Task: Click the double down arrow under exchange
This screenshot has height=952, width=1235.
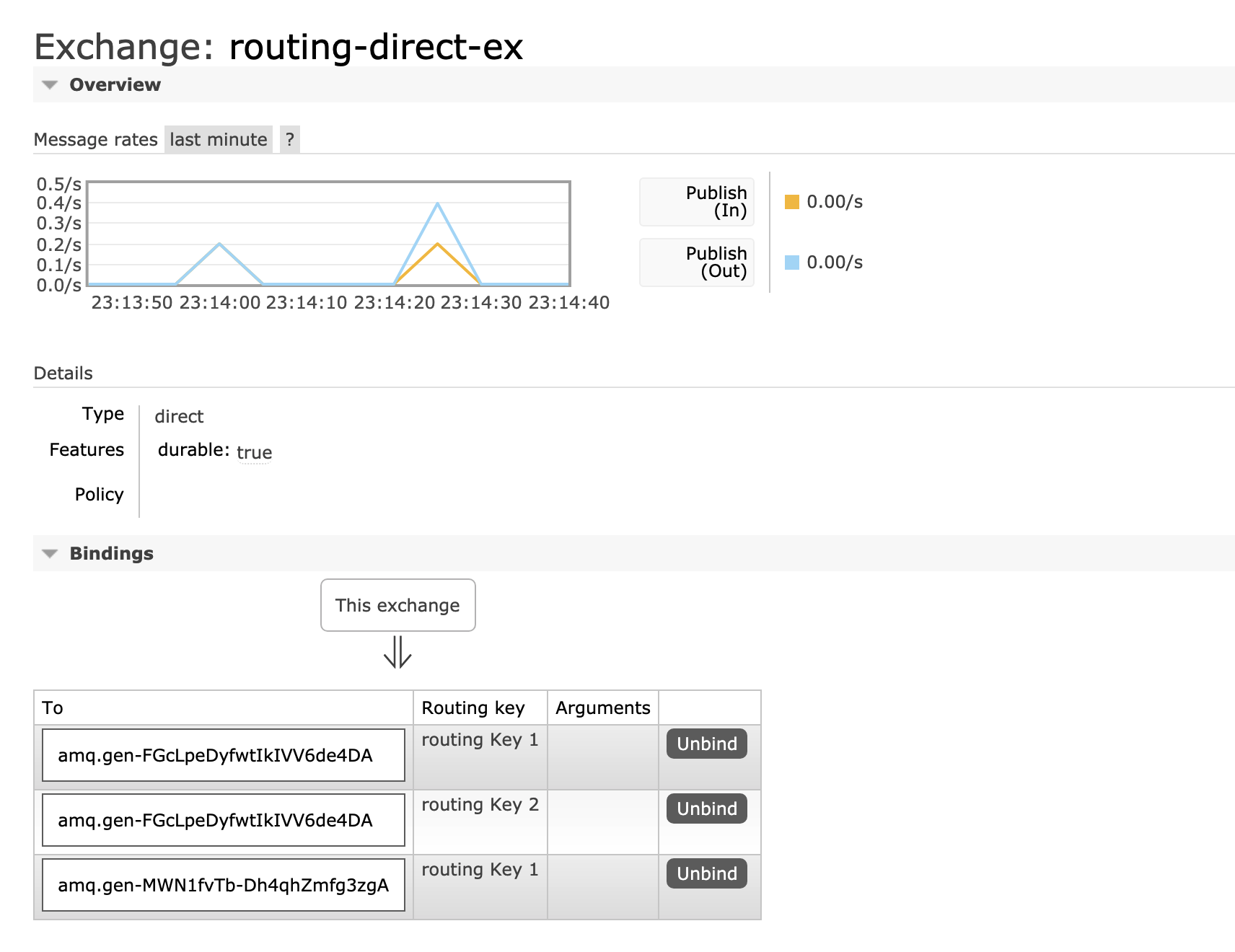Action: click(x=397, y=652)
